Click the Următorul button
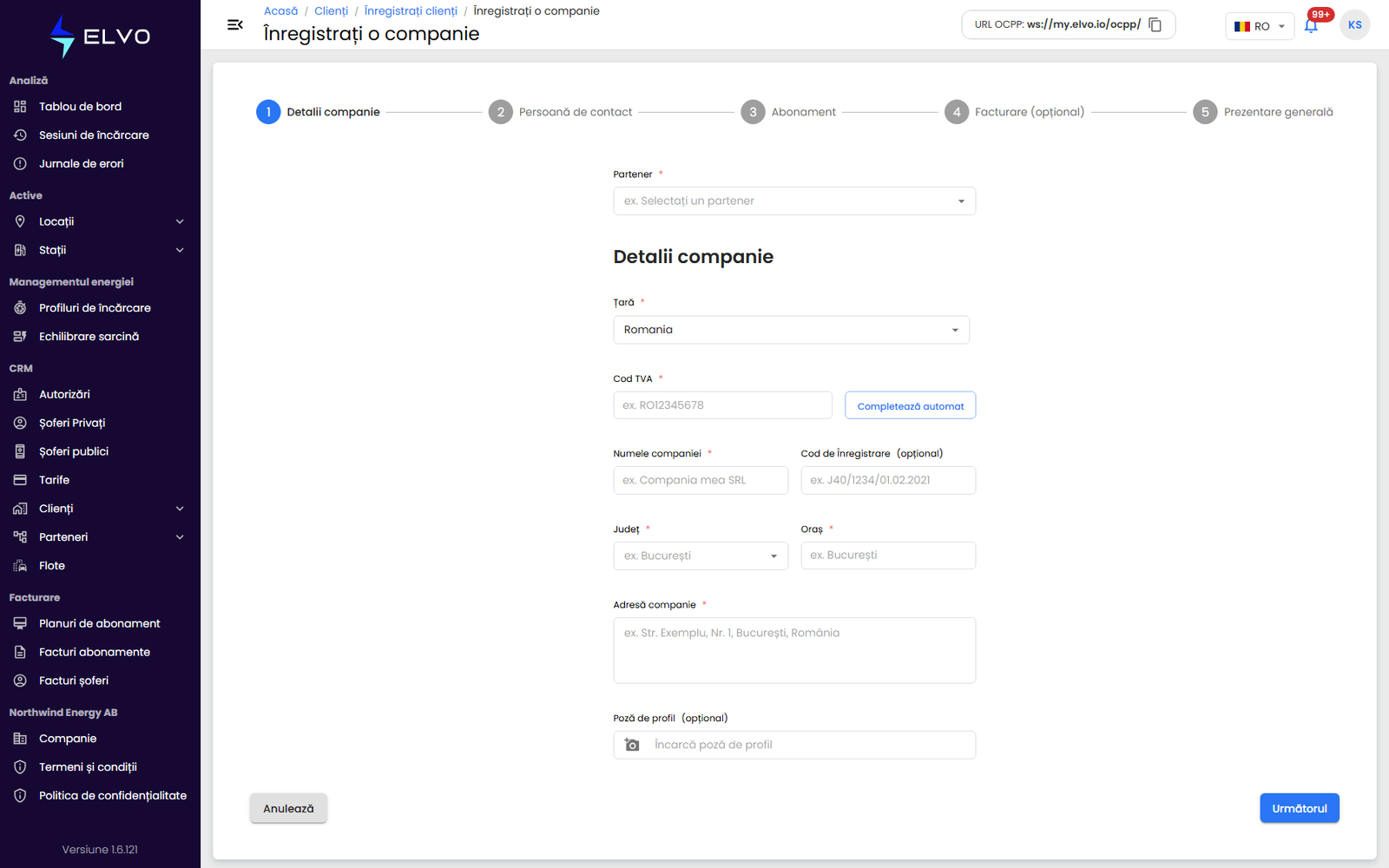The width and height of the screenshot is (1389, 868). 1300,808
